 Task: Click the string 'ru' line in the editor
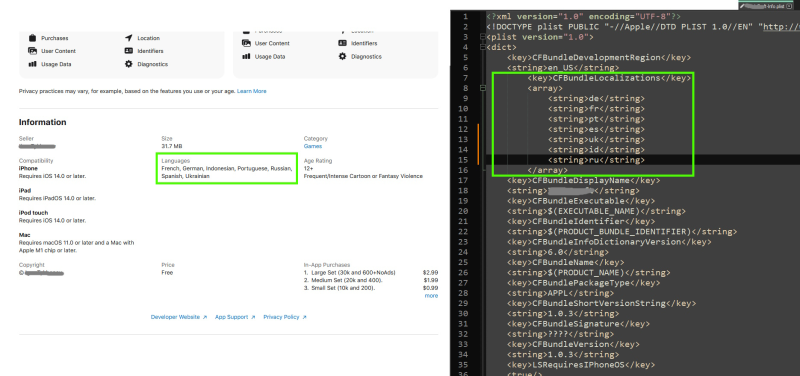point(596,160)
